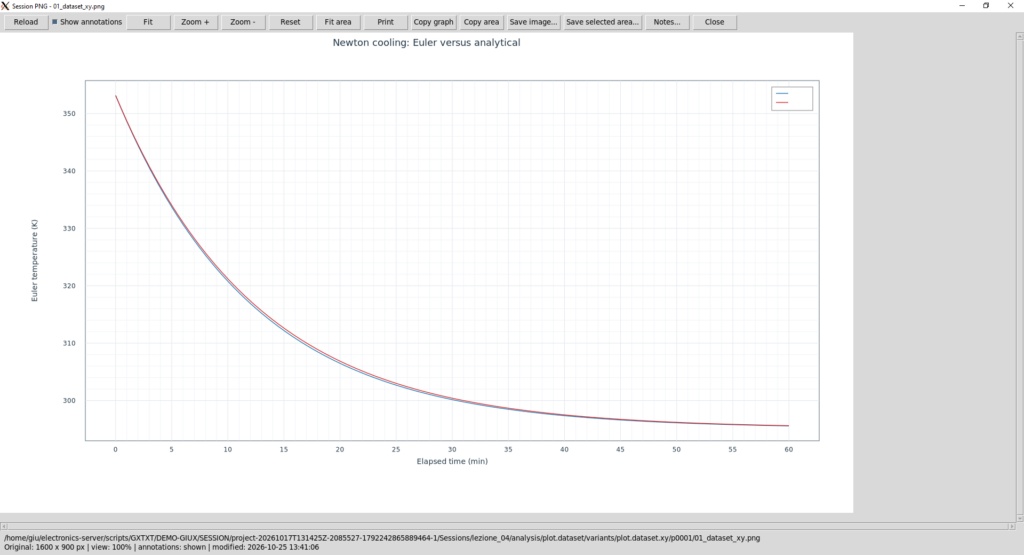This screenshot has width=1024, height=555.
Task: Select the Fit area button
Action: click(338, 22)
